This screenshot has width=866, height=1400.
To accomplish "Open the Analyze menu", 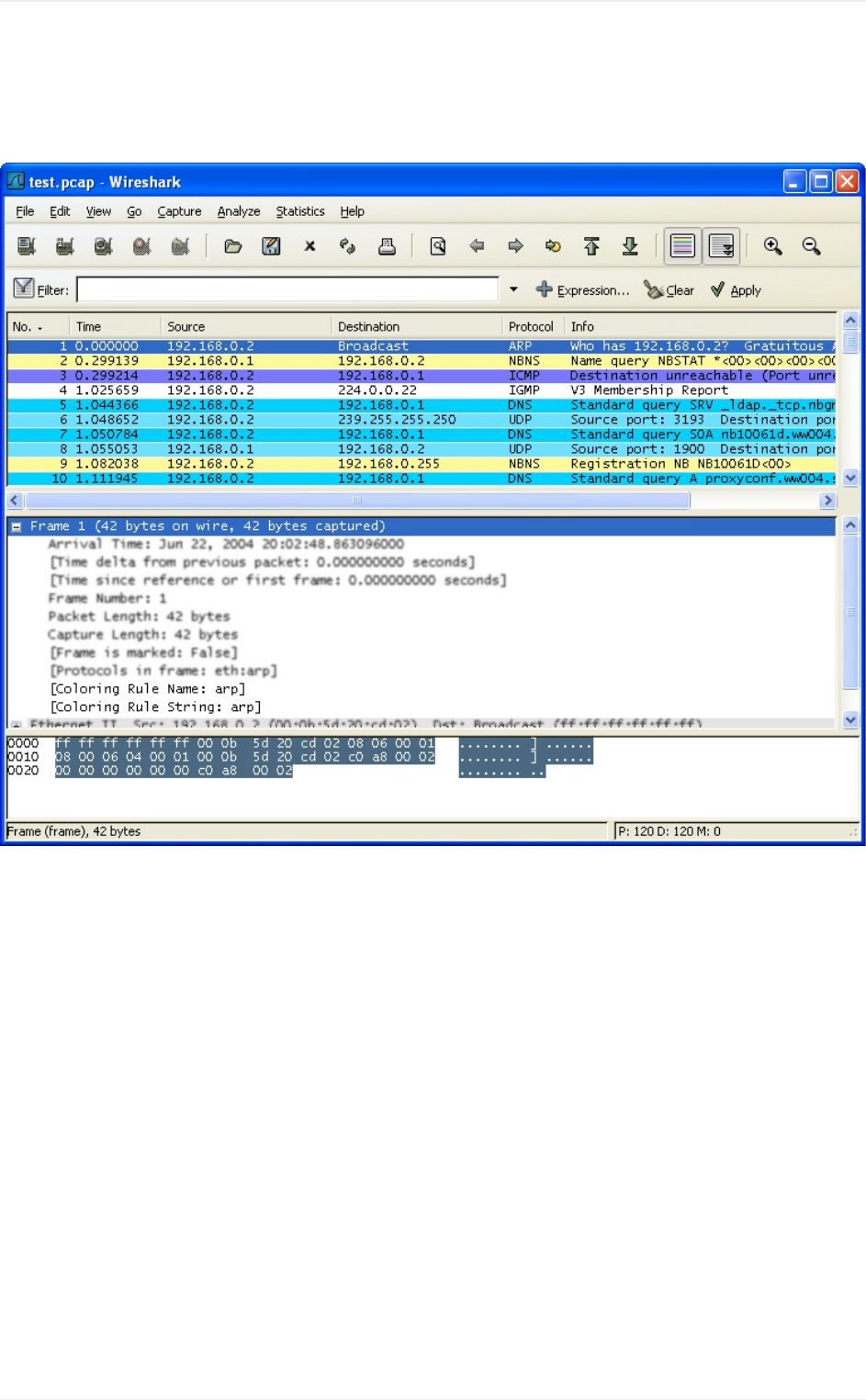I will tap(239, 211).
